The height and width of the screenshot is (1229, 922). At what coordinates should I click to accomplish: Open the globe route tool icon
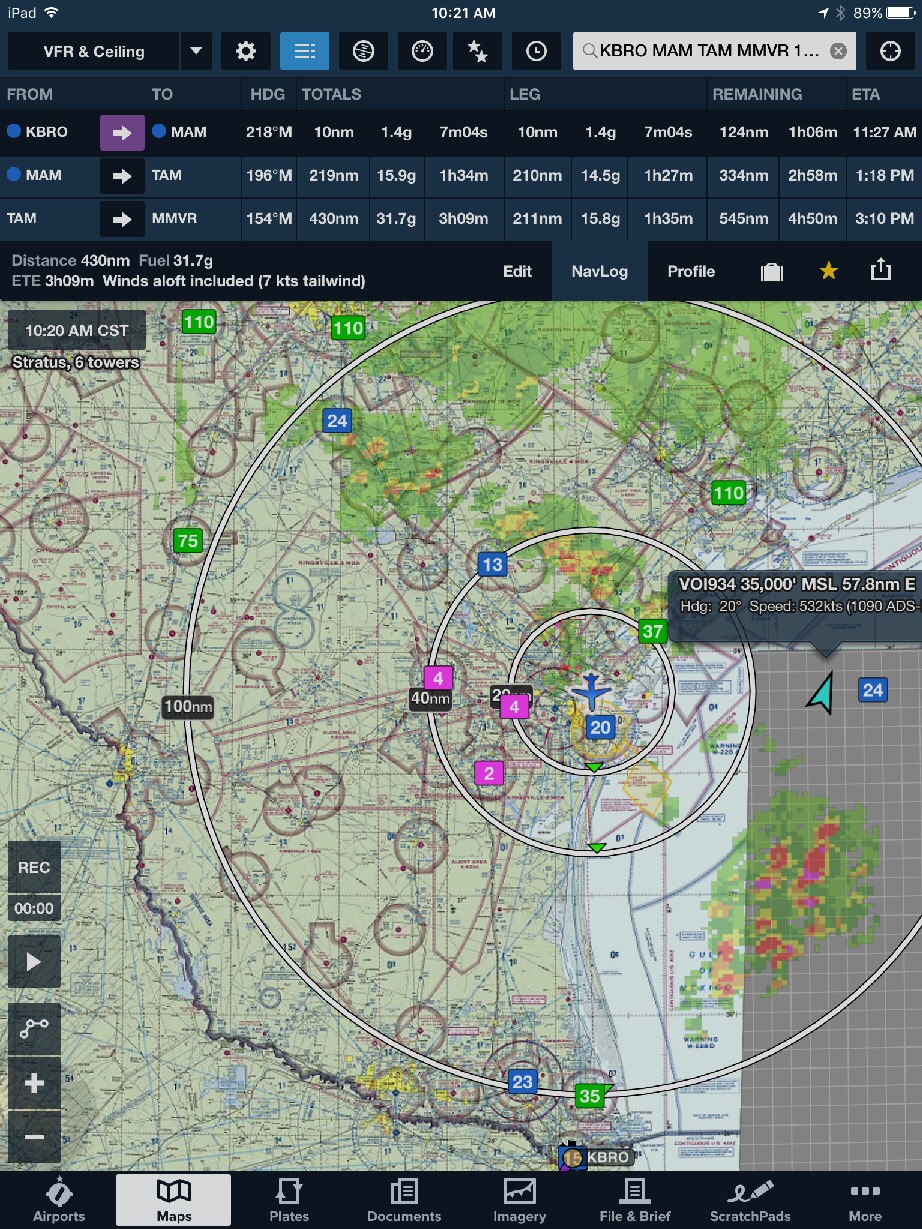click(x=363, y=52)
